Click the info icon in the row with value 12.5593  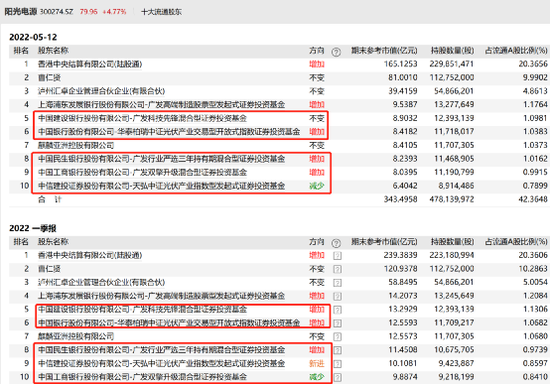point(337,323)
